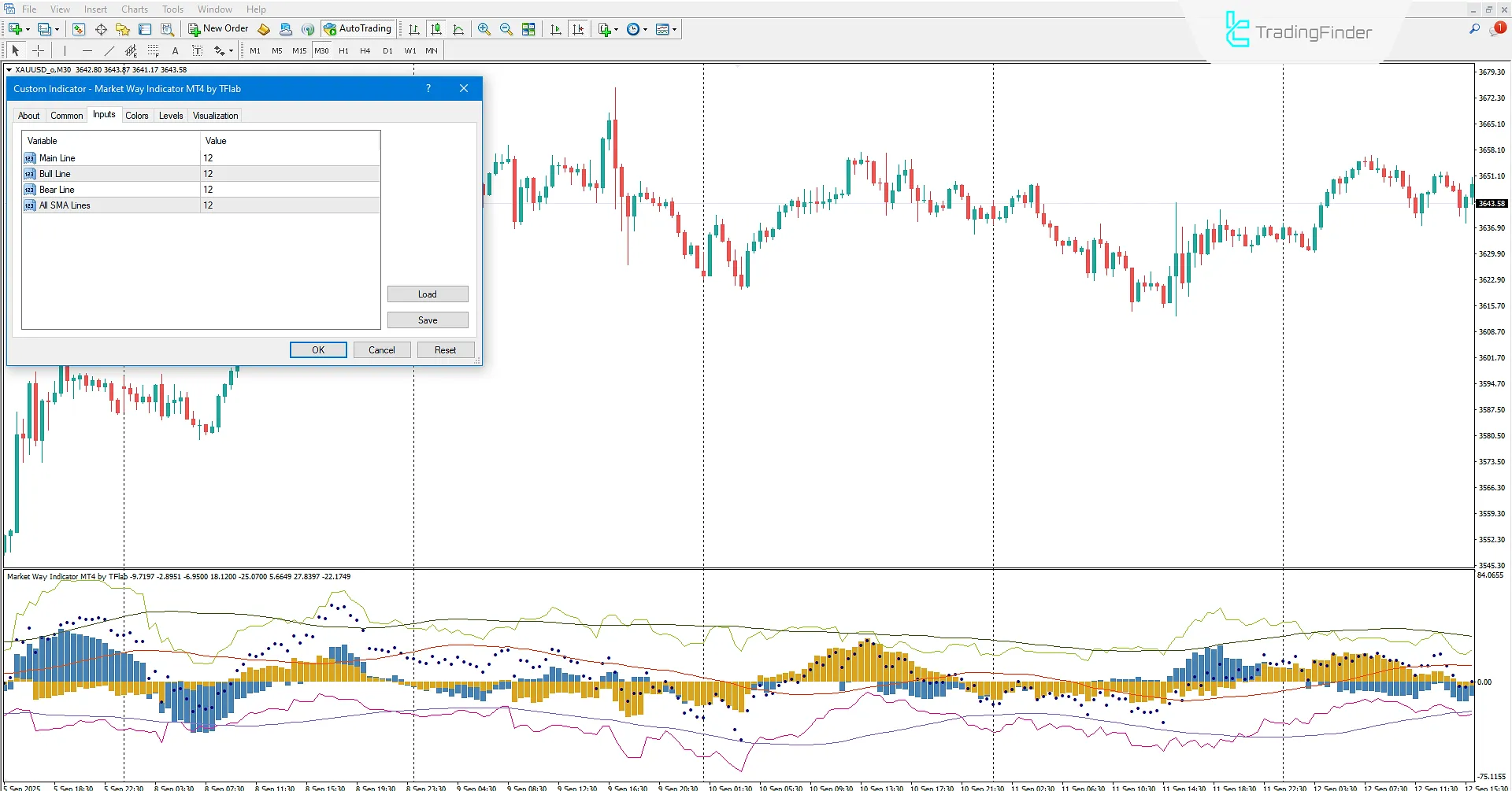Enable AutoTrading
The image size is (1512, 791).
pos(358,28)
